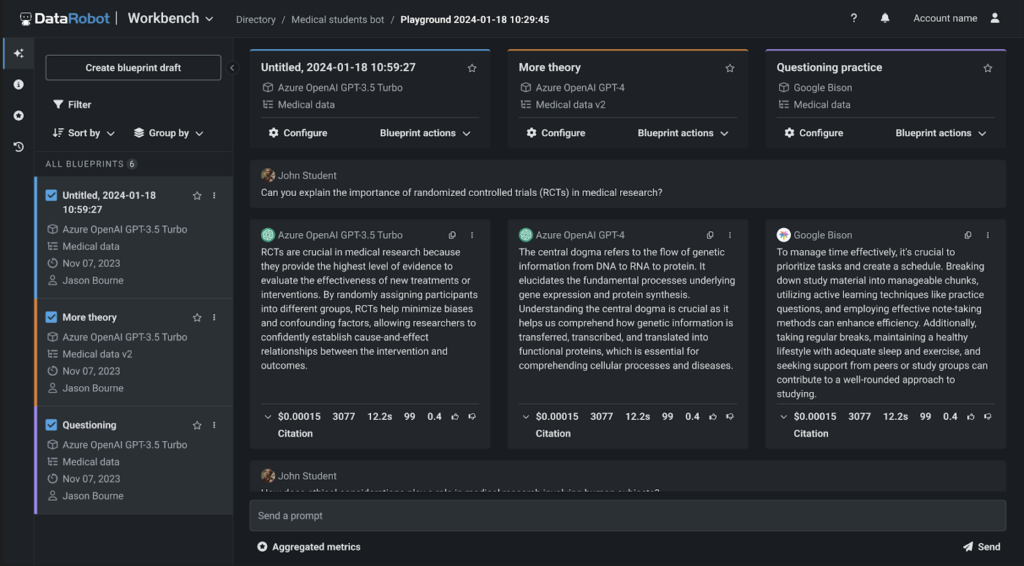This screenshot has height=566, width=1024.
Task: Open kebab menu on GPT-3.5 Turbo response
Action: tap(472, 235)
